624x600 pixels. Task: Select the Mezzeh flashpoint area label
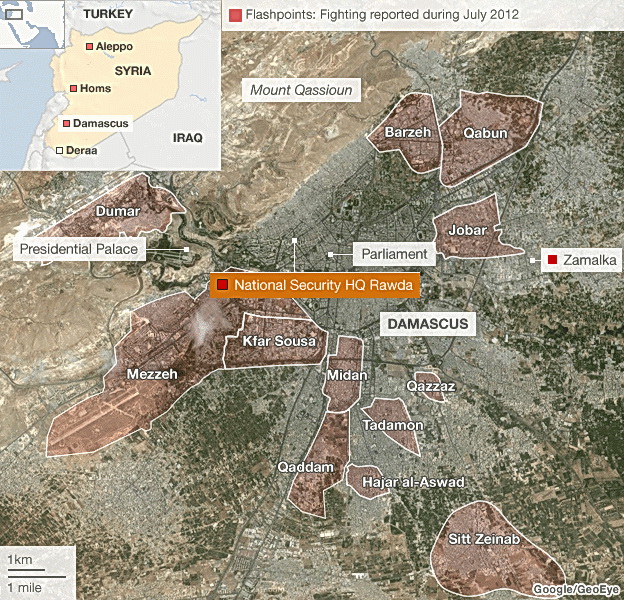click(152, 375)
